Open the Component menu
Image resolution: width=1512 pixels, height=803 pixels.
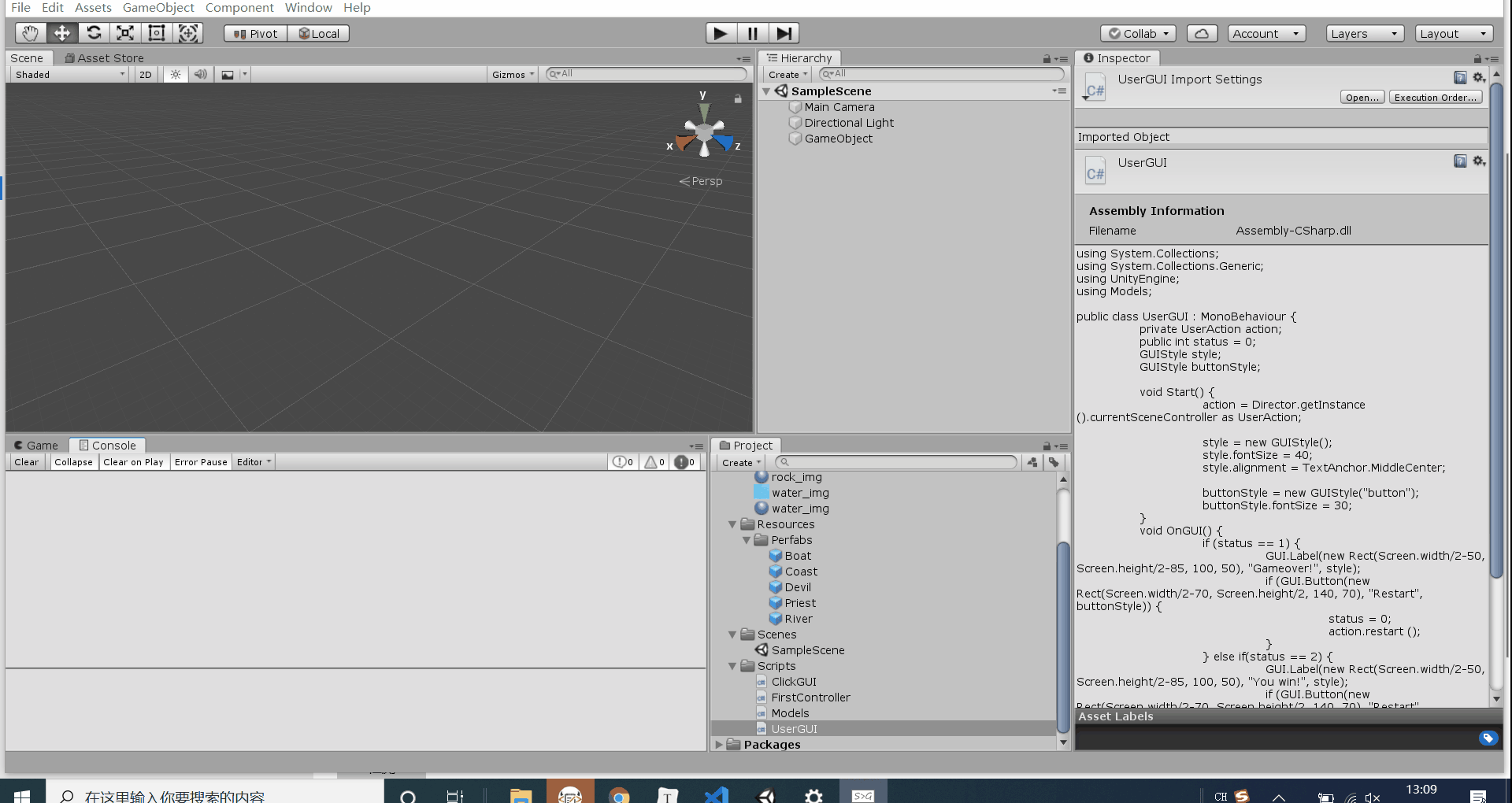click(239, 8)
